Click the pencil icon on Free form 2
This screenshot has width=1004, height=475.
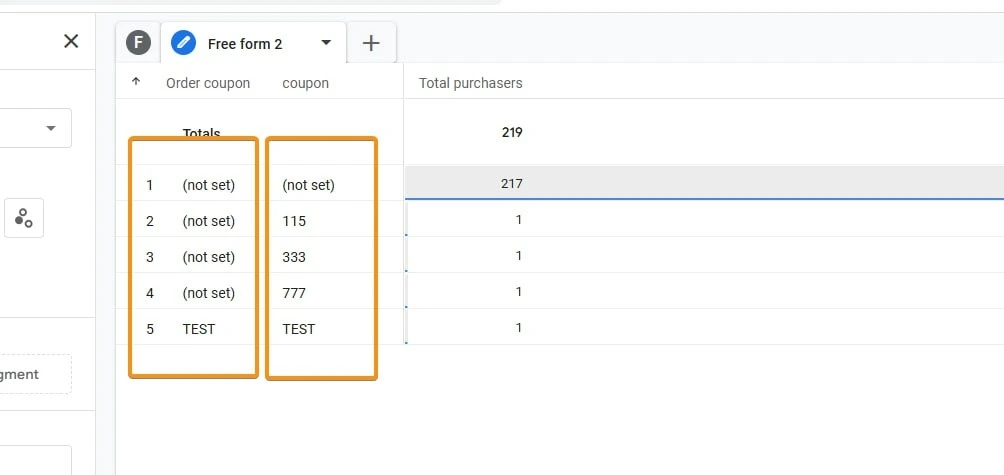pyautogui.click(x=183, y=43)
